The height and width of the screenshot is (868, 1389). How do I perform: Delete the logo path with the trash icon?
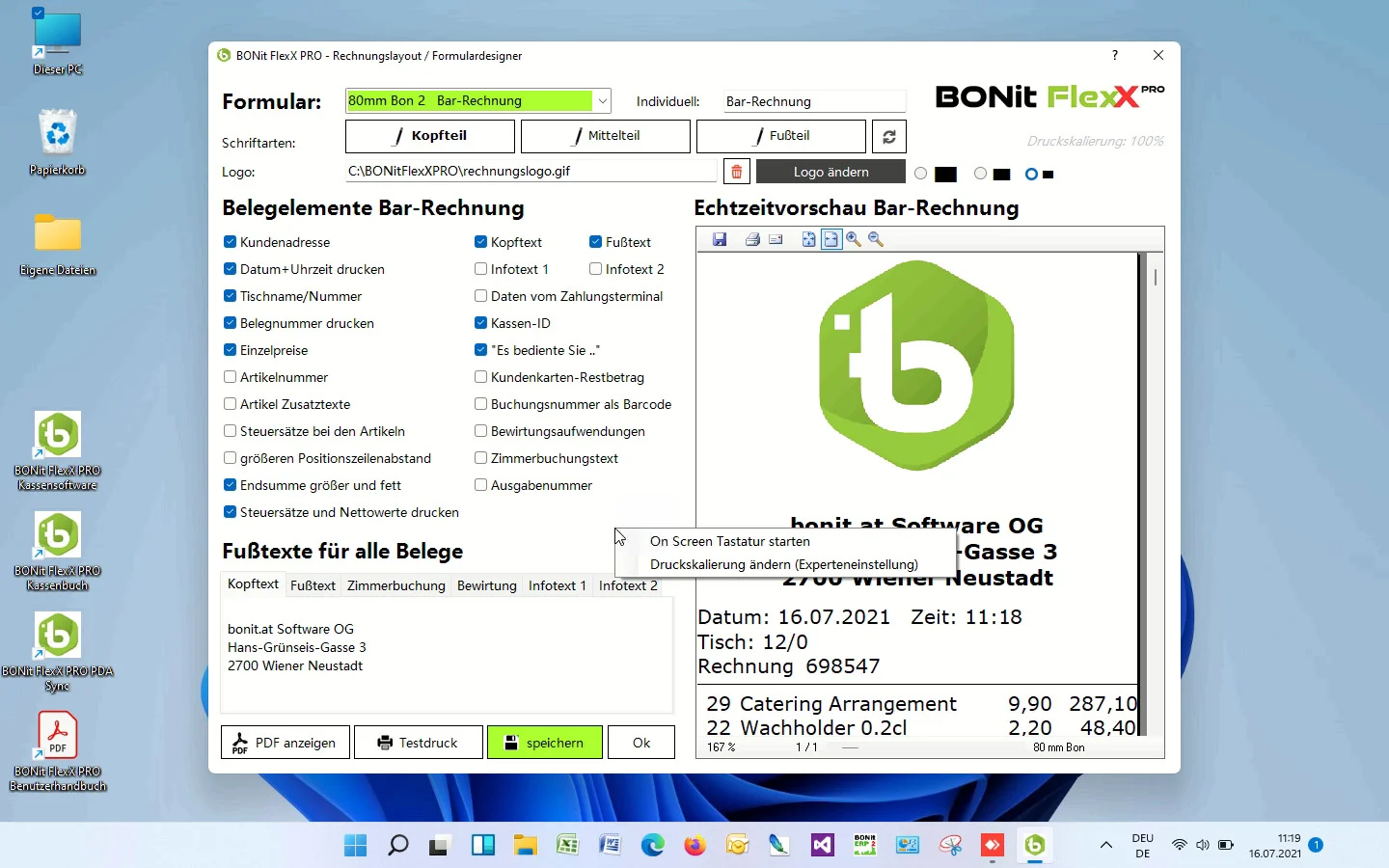point(736,171)
